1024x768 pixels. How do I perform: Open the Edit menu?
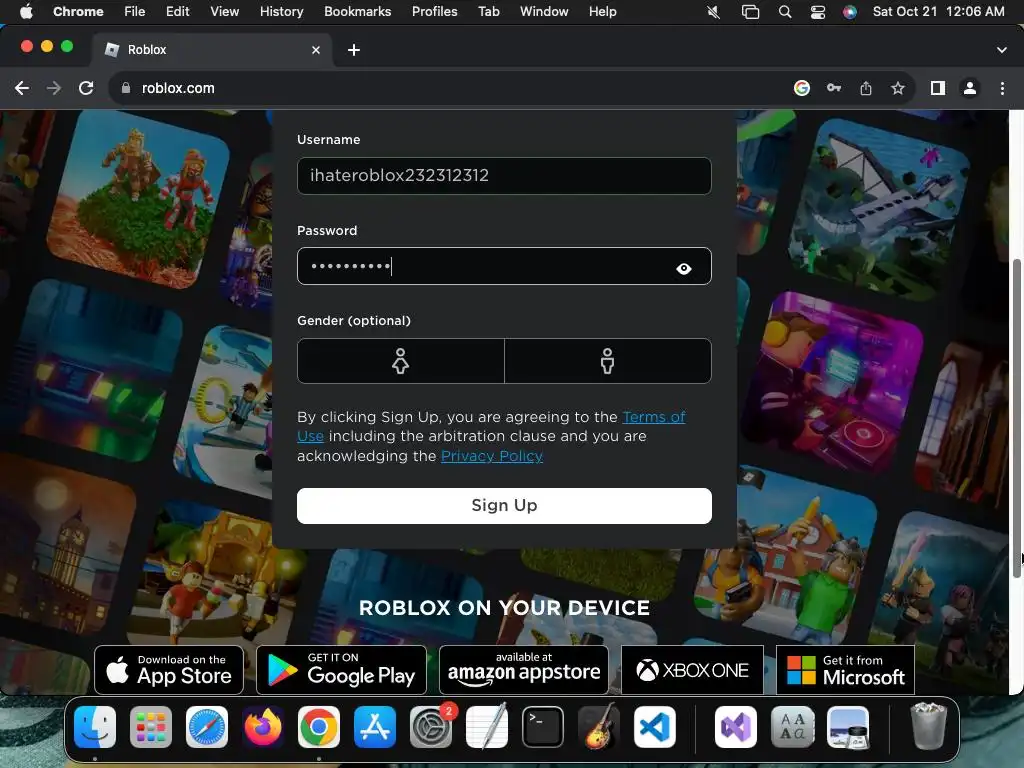(177, 12)
